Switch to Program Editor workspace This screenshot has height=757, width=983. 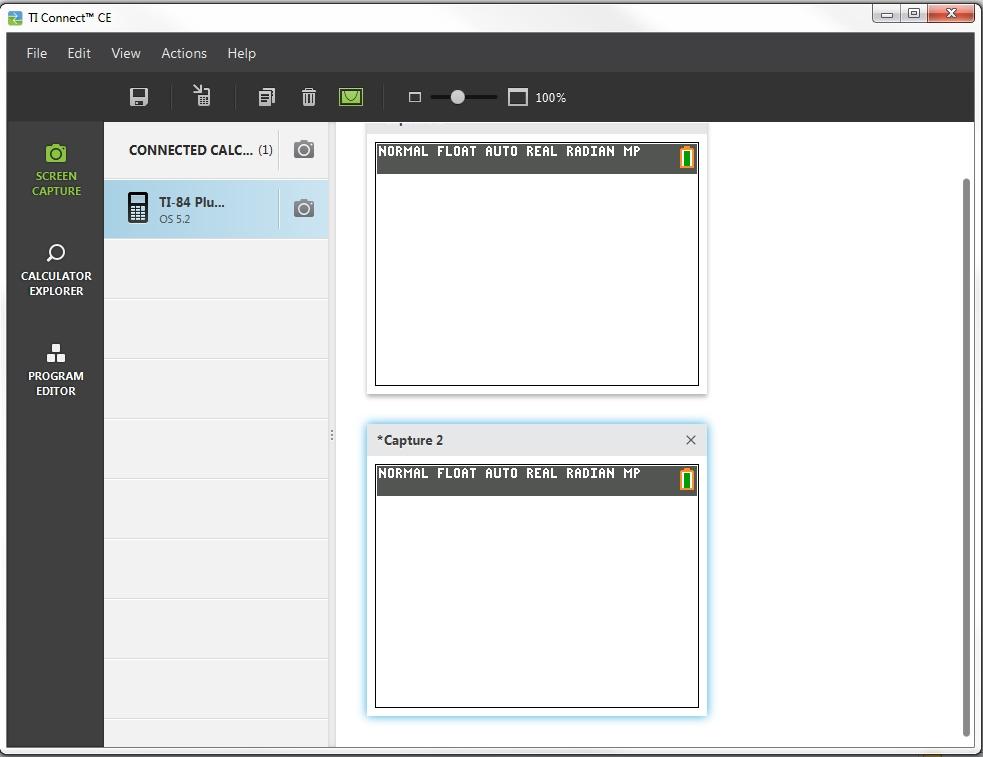click(56, 370)
